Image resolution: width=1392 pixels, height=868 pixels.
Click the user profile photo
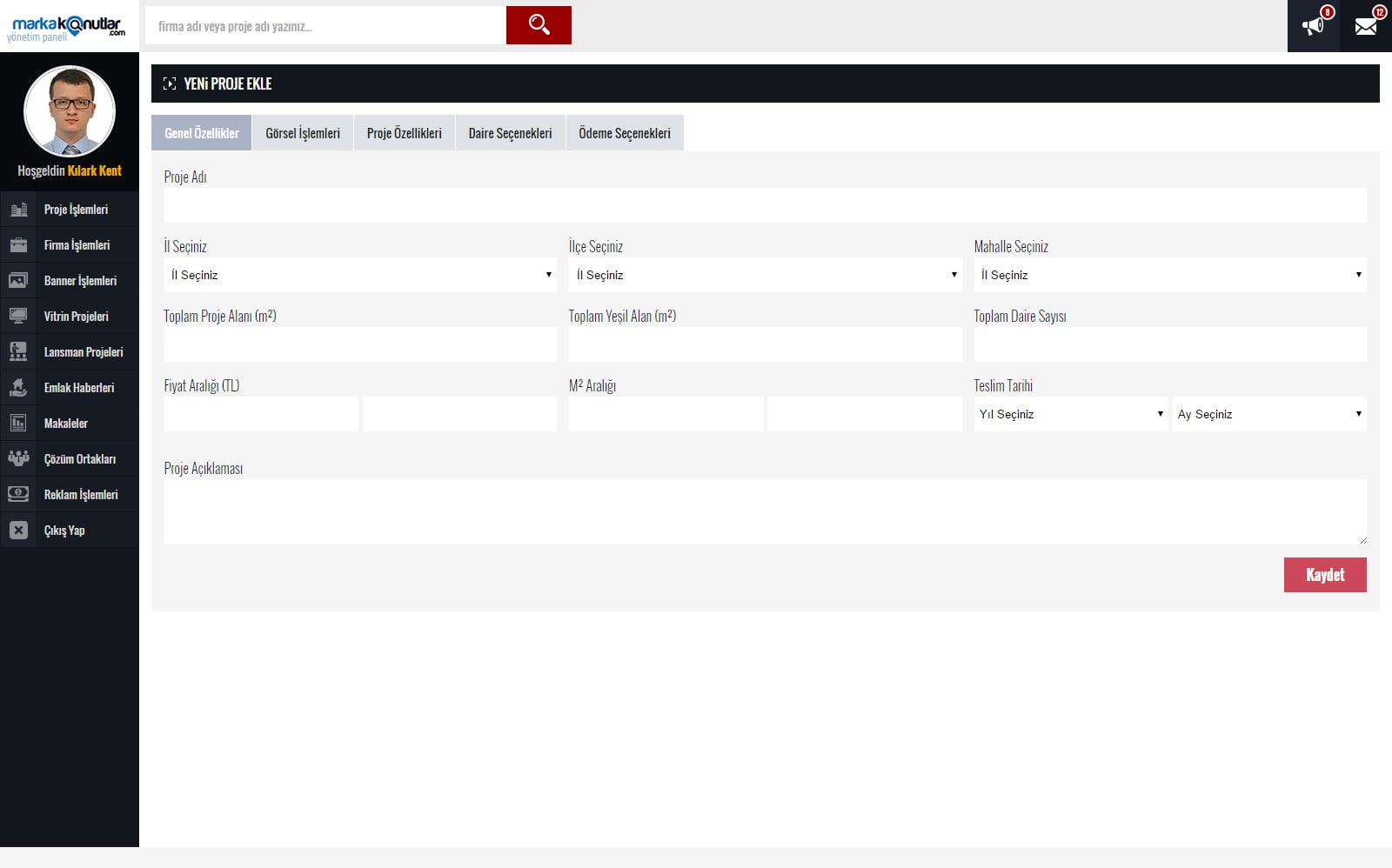point(70,111)
